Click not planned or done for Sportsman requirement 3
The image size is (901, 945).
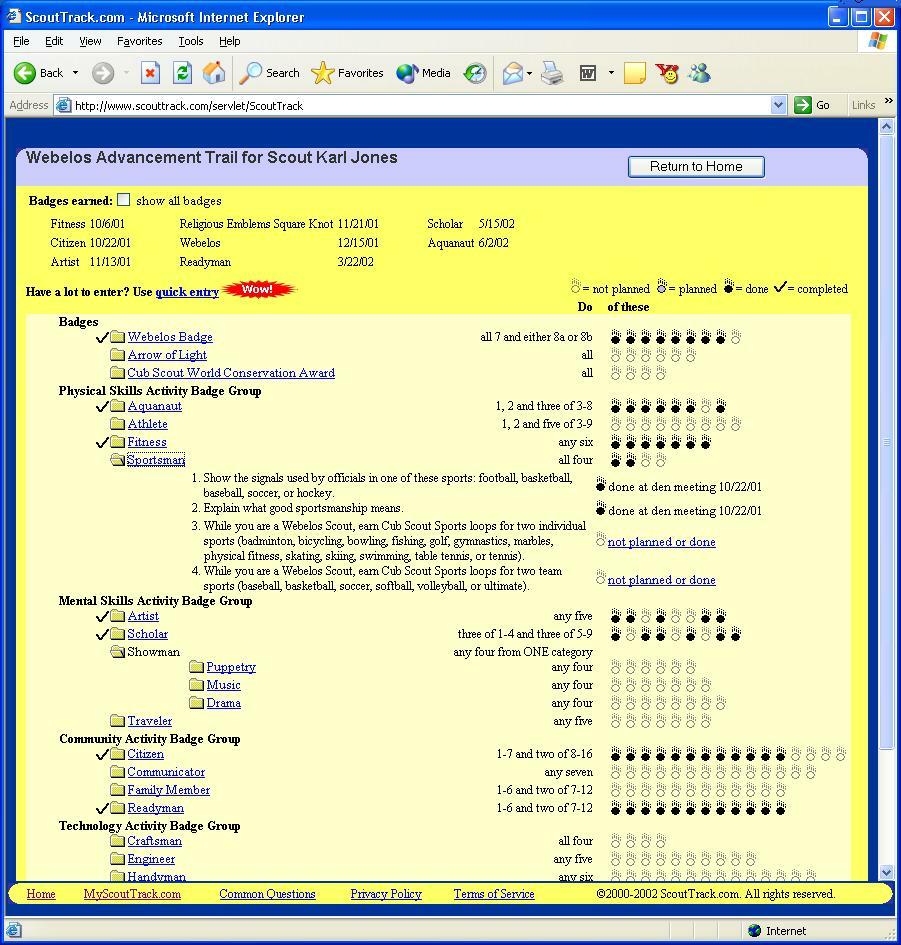point(661,542)
